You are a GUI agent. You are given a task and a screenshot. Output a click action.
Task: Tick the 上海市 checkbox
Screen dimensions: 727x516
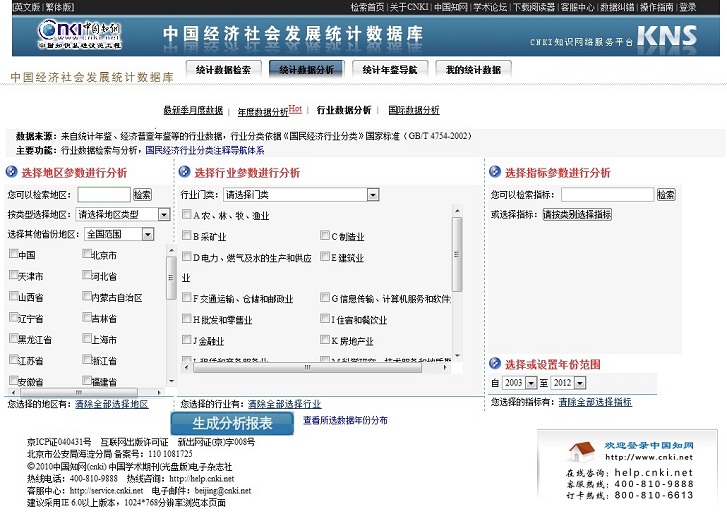pyautogui.click(x=87, y=339)
